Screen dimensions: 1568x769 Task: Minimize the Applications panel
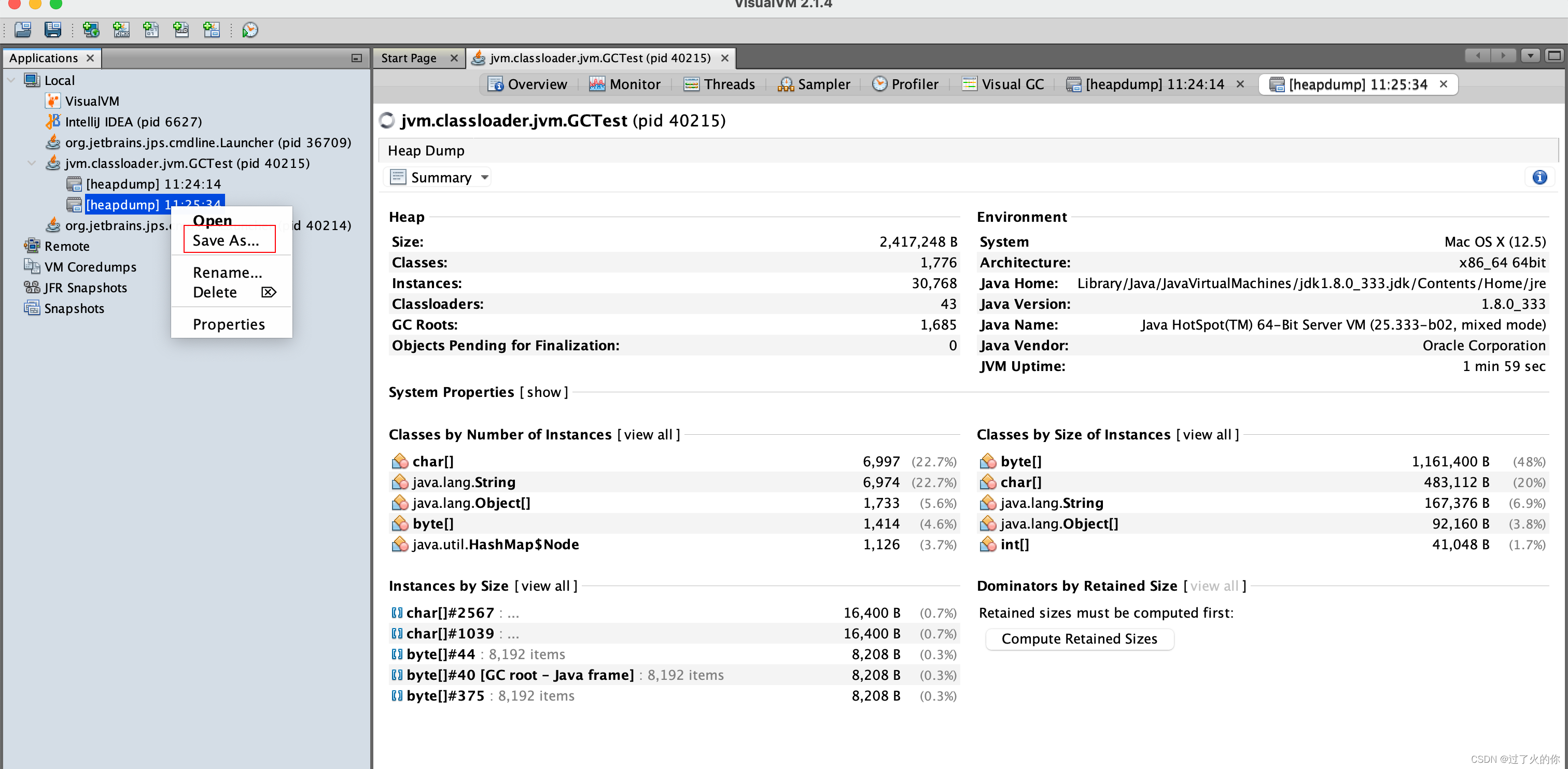click(x=357, y=58)
